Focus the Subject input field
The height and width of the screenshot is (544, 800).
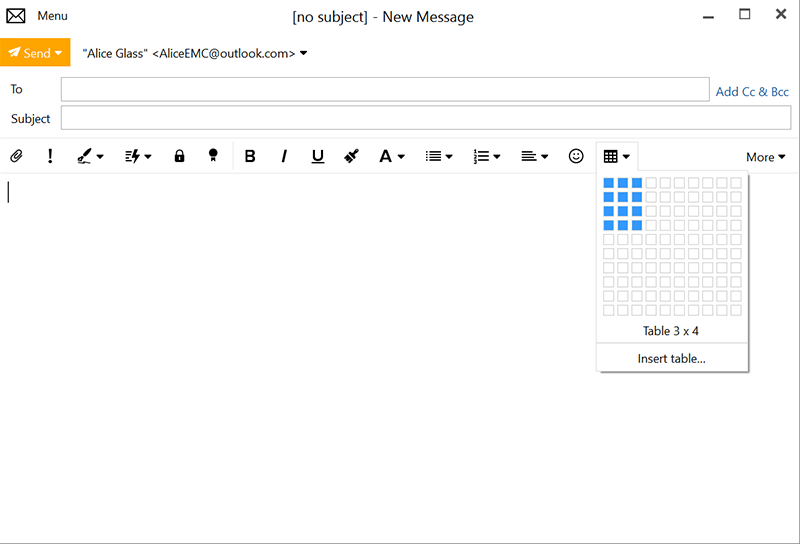[x=426, y=118]
